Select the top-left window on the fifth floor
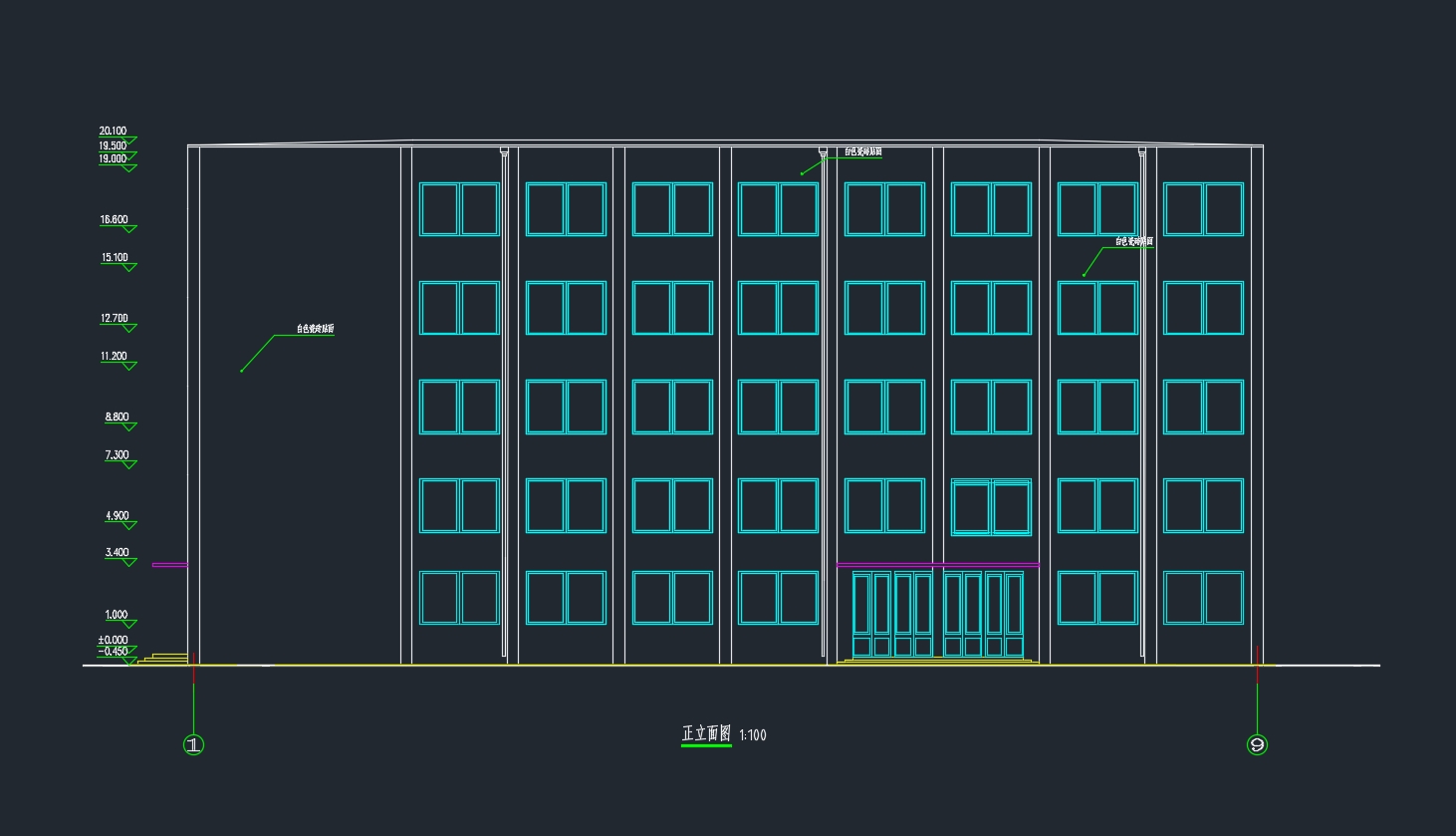 pyautogui.click(x=459, y=209)
